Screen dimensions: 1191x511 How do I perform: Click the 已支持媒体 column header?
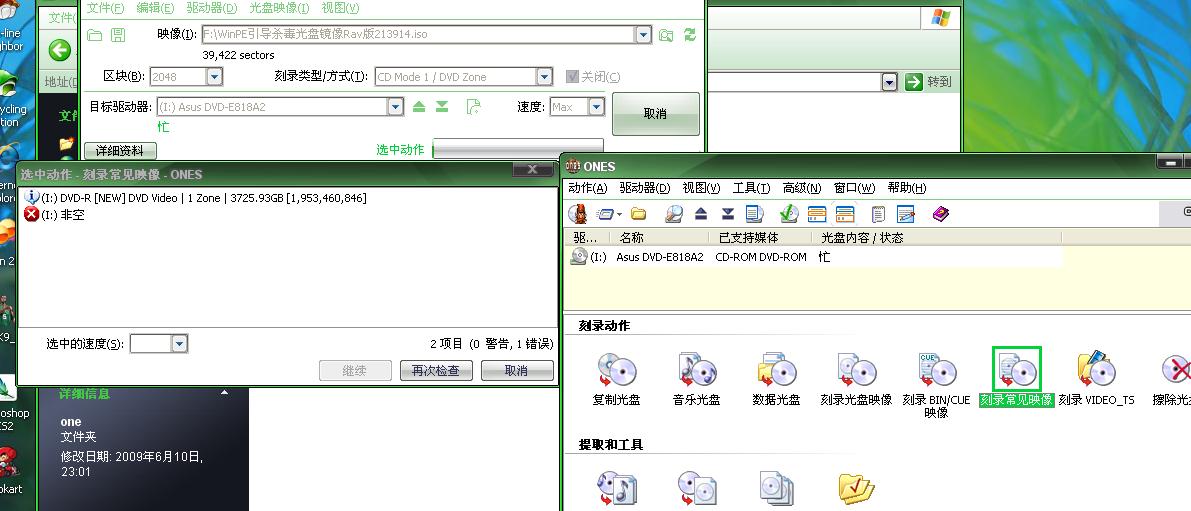[x=760, y=238]
